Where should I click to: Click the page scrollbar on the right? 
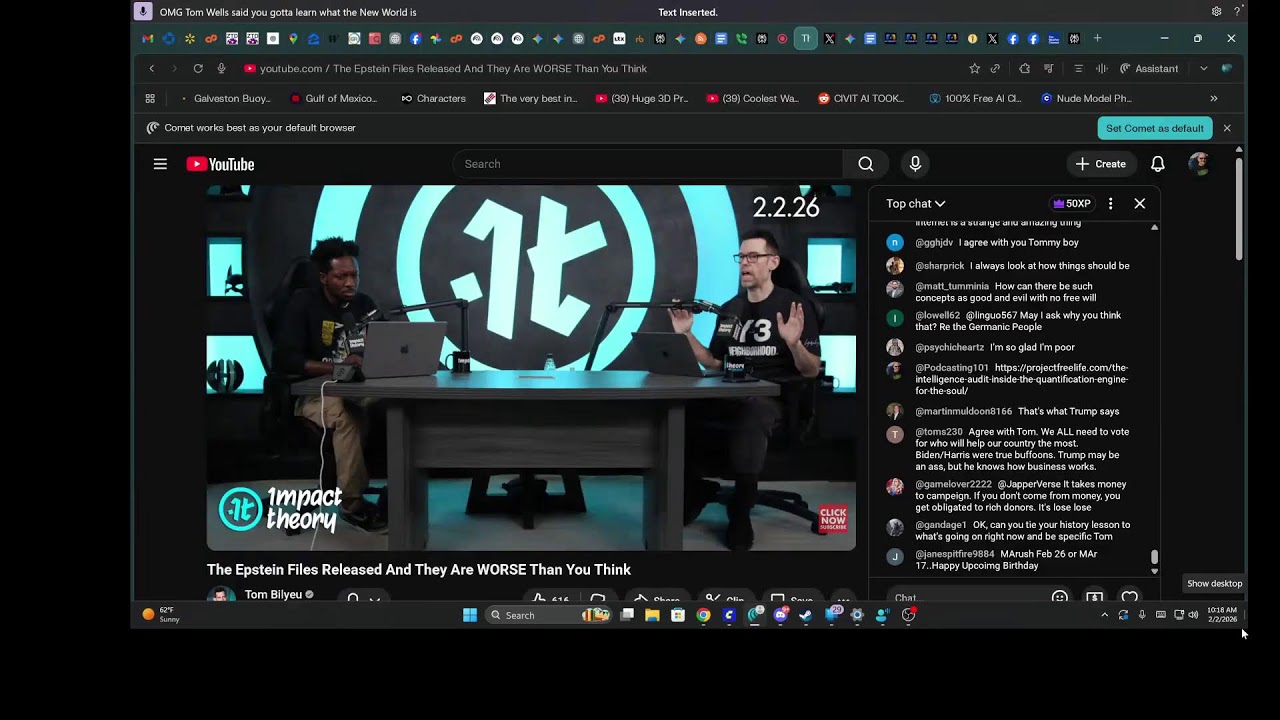pyautogui.click(x=1239, y=208)
